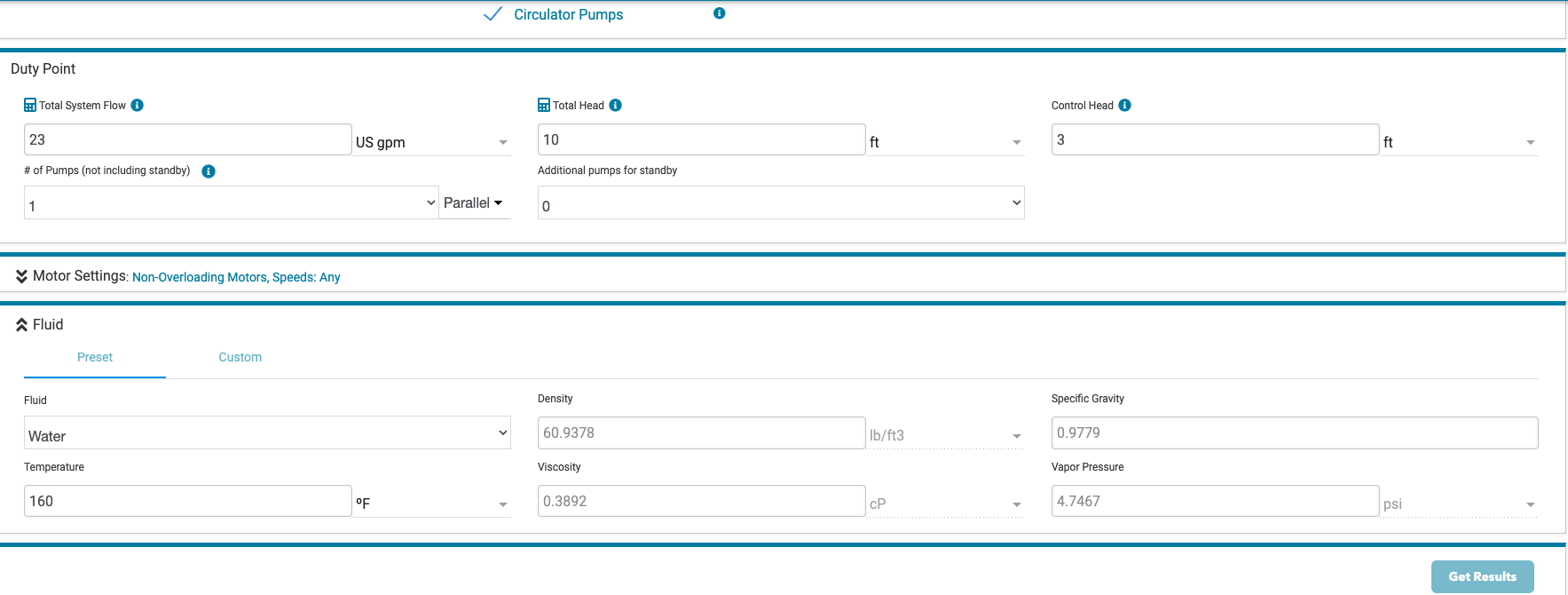This screenshot has height=595, width=1568.
Task: Show info tooltip for Total Head
Action: point(616,105)
